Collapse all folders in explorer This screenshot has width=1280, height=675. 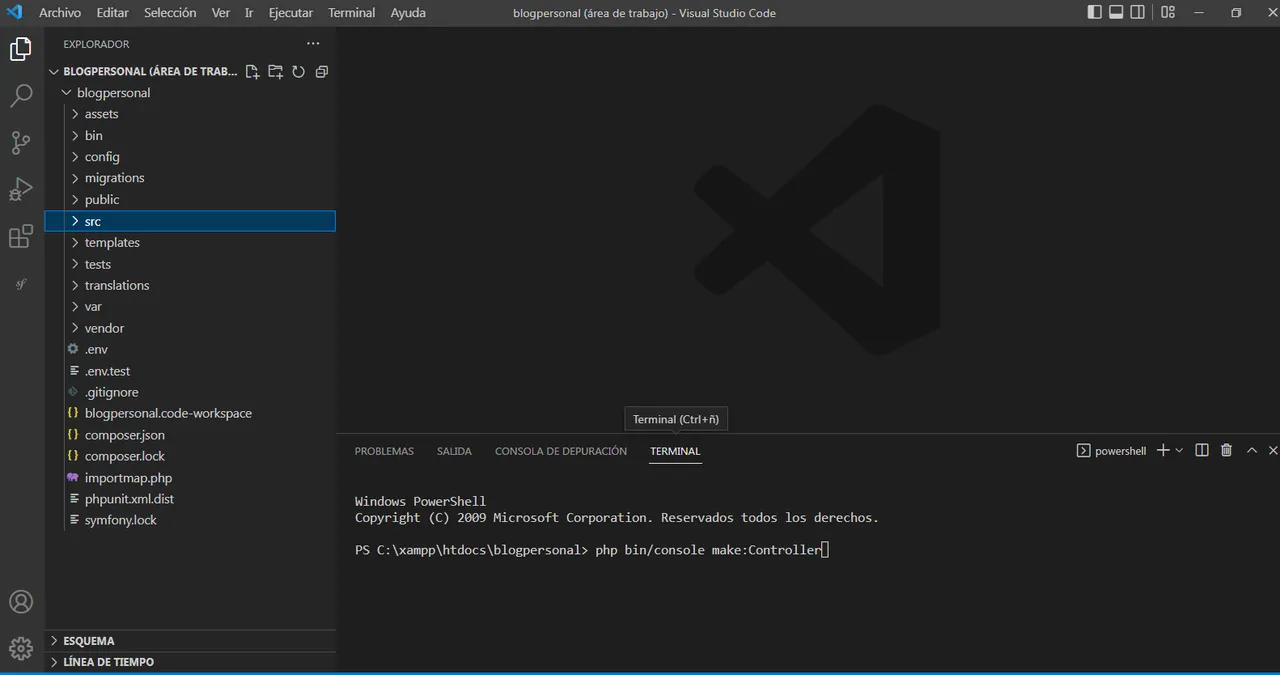321,72
